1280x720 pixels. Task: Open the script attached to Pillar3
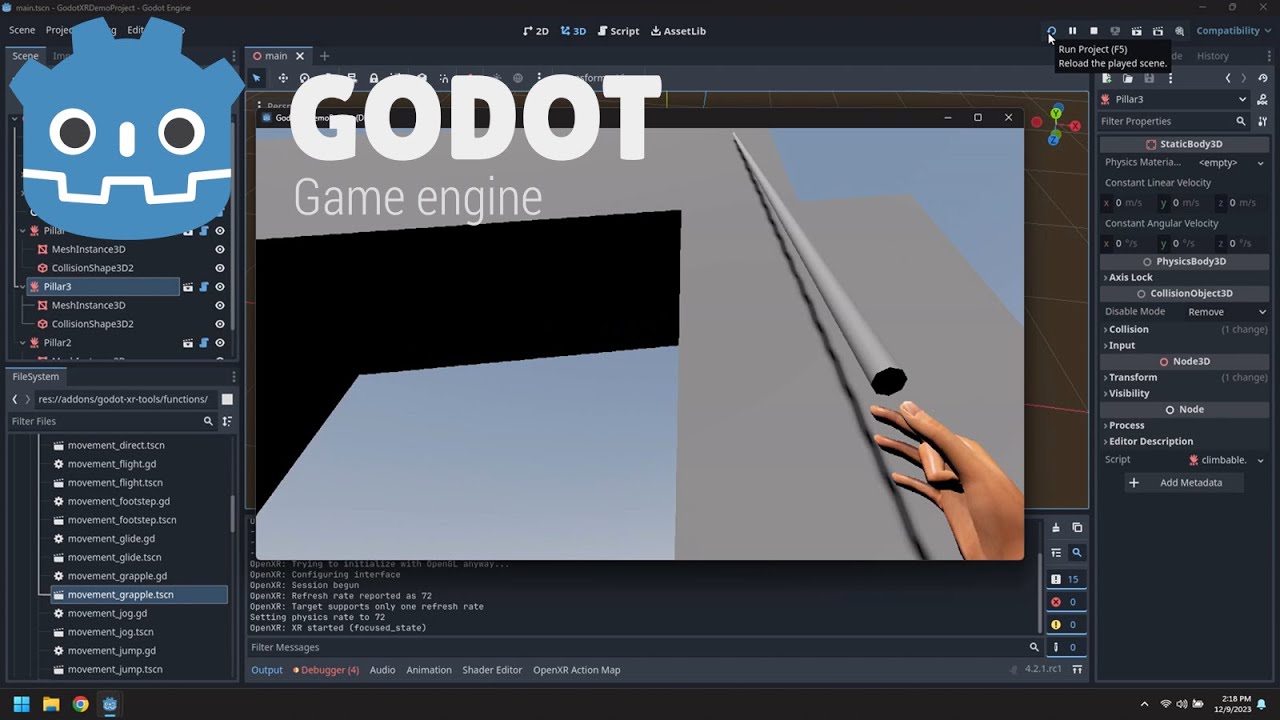coord(204,287)
